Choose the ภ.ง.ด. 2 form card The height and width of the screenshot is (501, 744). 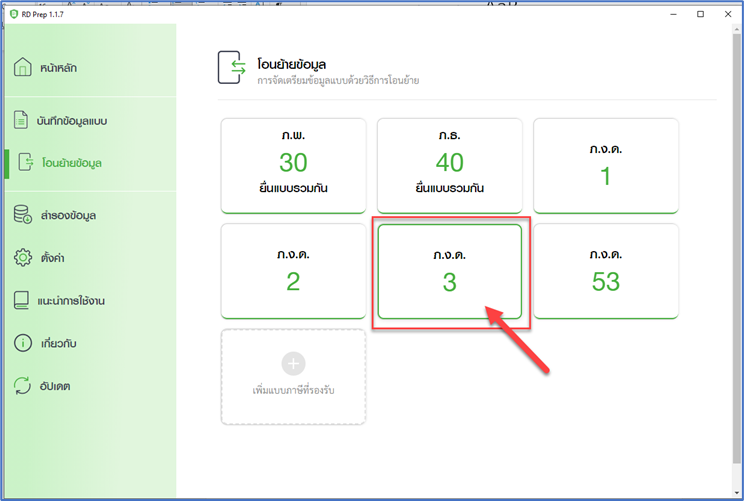(293, 271)
